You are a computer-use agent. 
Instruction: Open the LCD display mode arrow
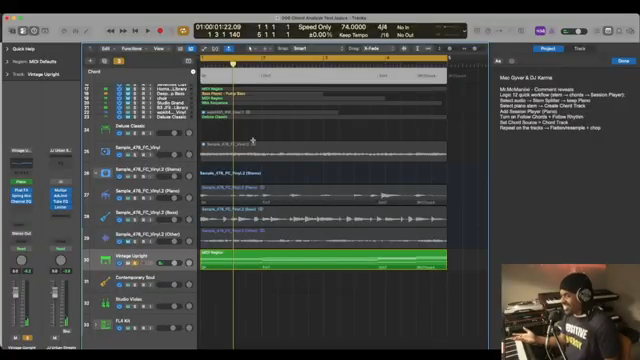tap(464, 31)
